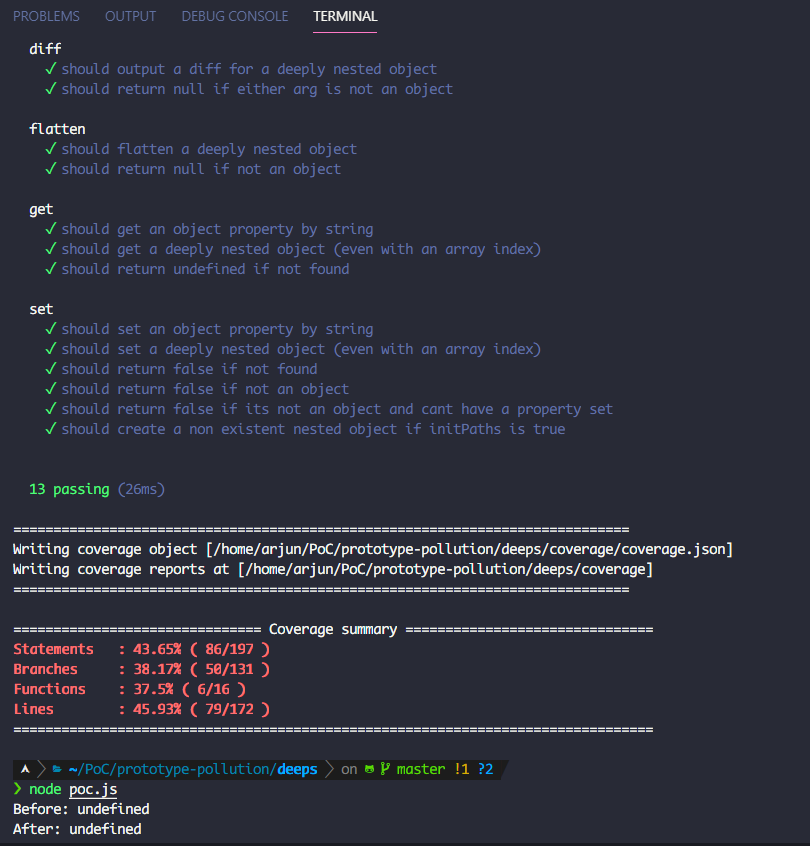Click checkmark beside 'should return undefined if not found'
Viewport: 810px width, 846px height.
click(51, 268)
